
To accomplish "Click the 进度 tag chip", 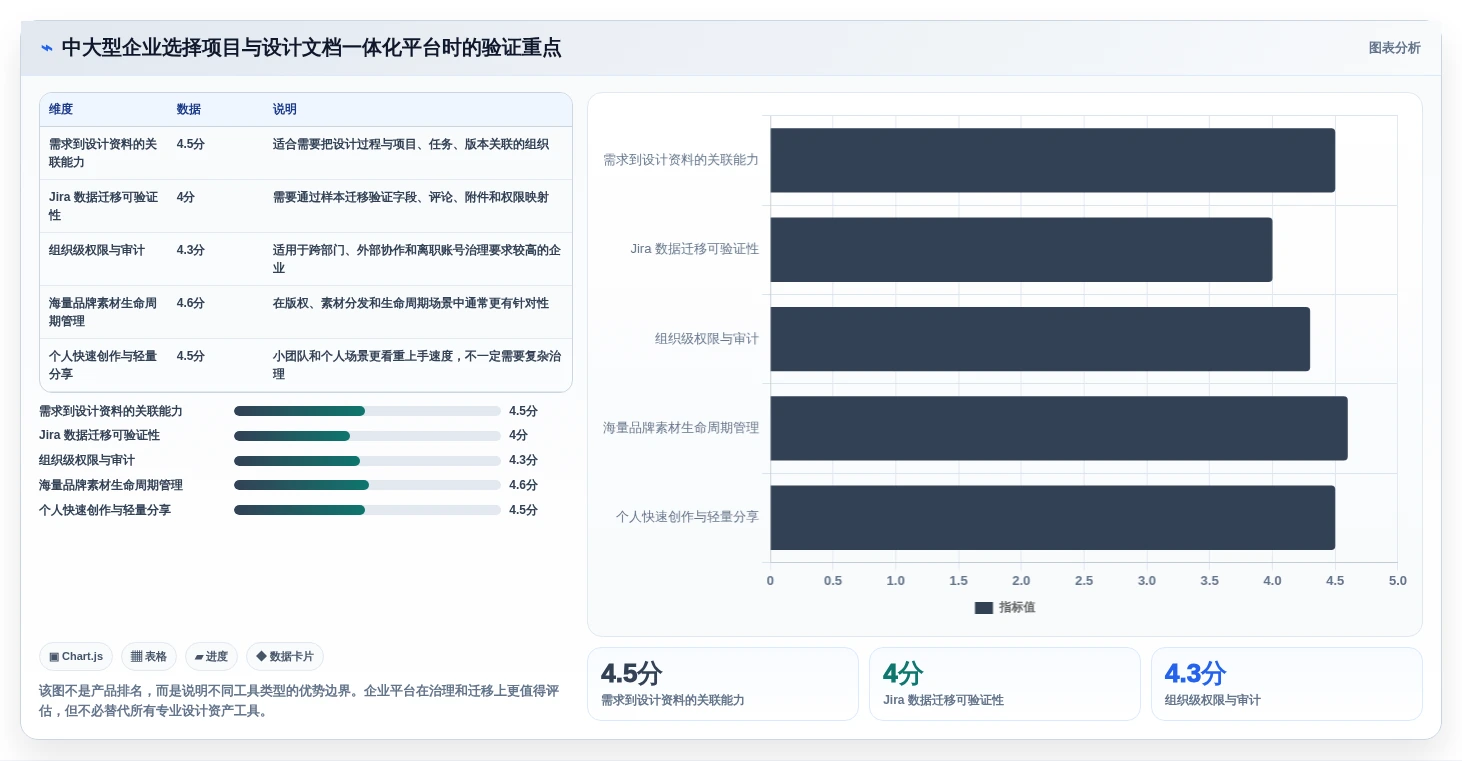I will tap(211, 656).
